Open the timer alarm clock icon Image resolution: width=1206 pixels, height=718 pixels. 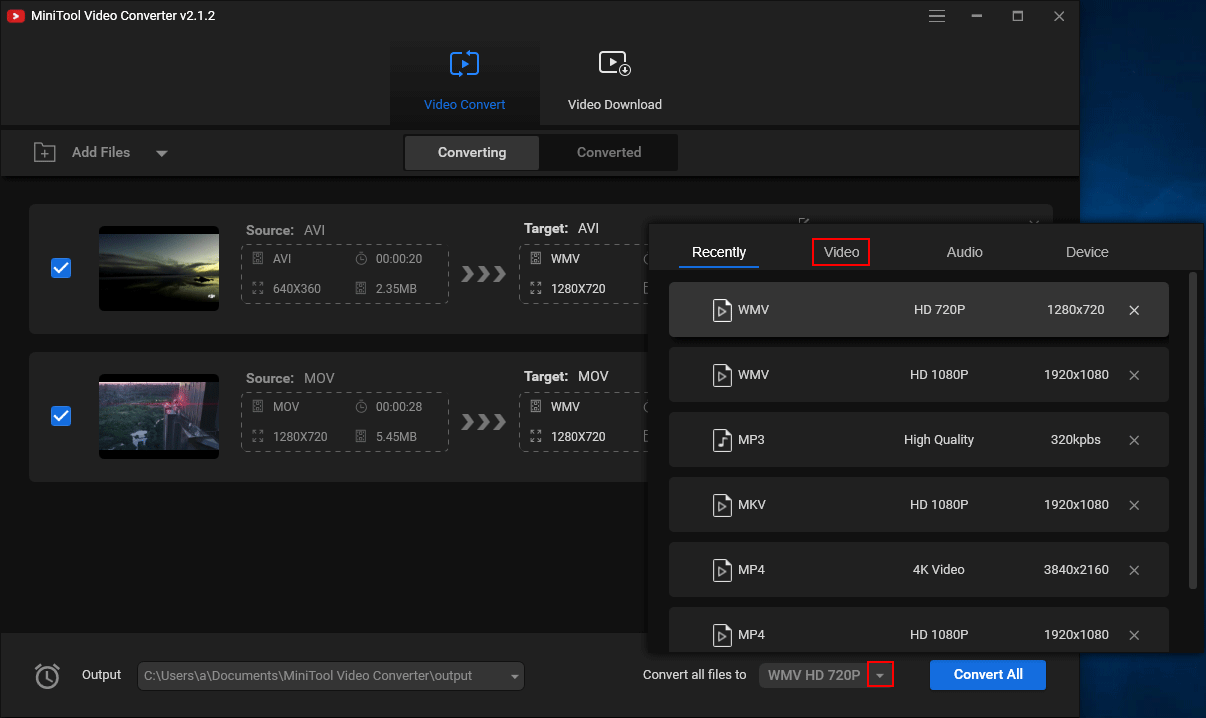47,676
